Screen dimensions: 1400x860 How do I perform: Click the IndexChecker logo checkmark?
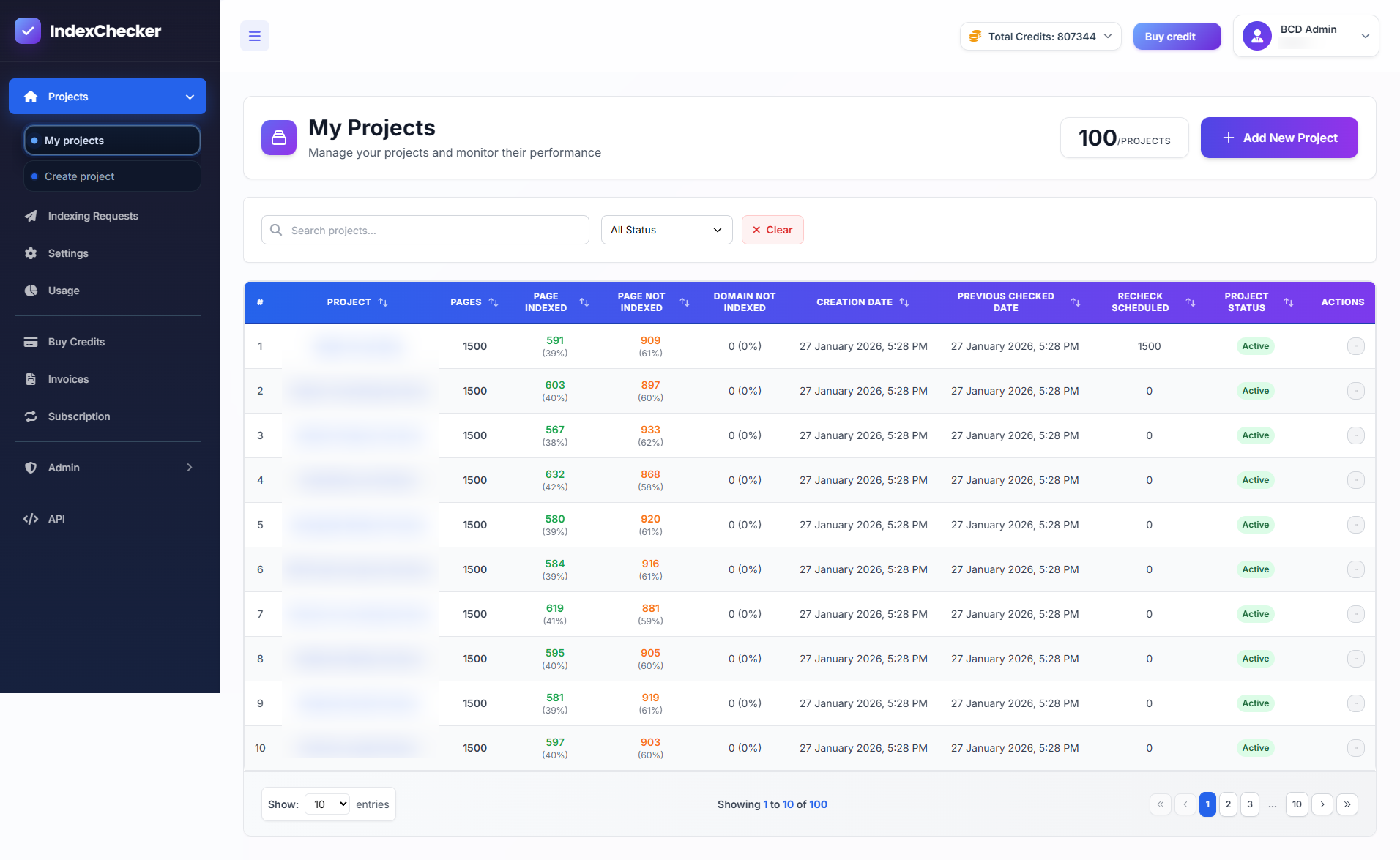[x=28, y=31]
